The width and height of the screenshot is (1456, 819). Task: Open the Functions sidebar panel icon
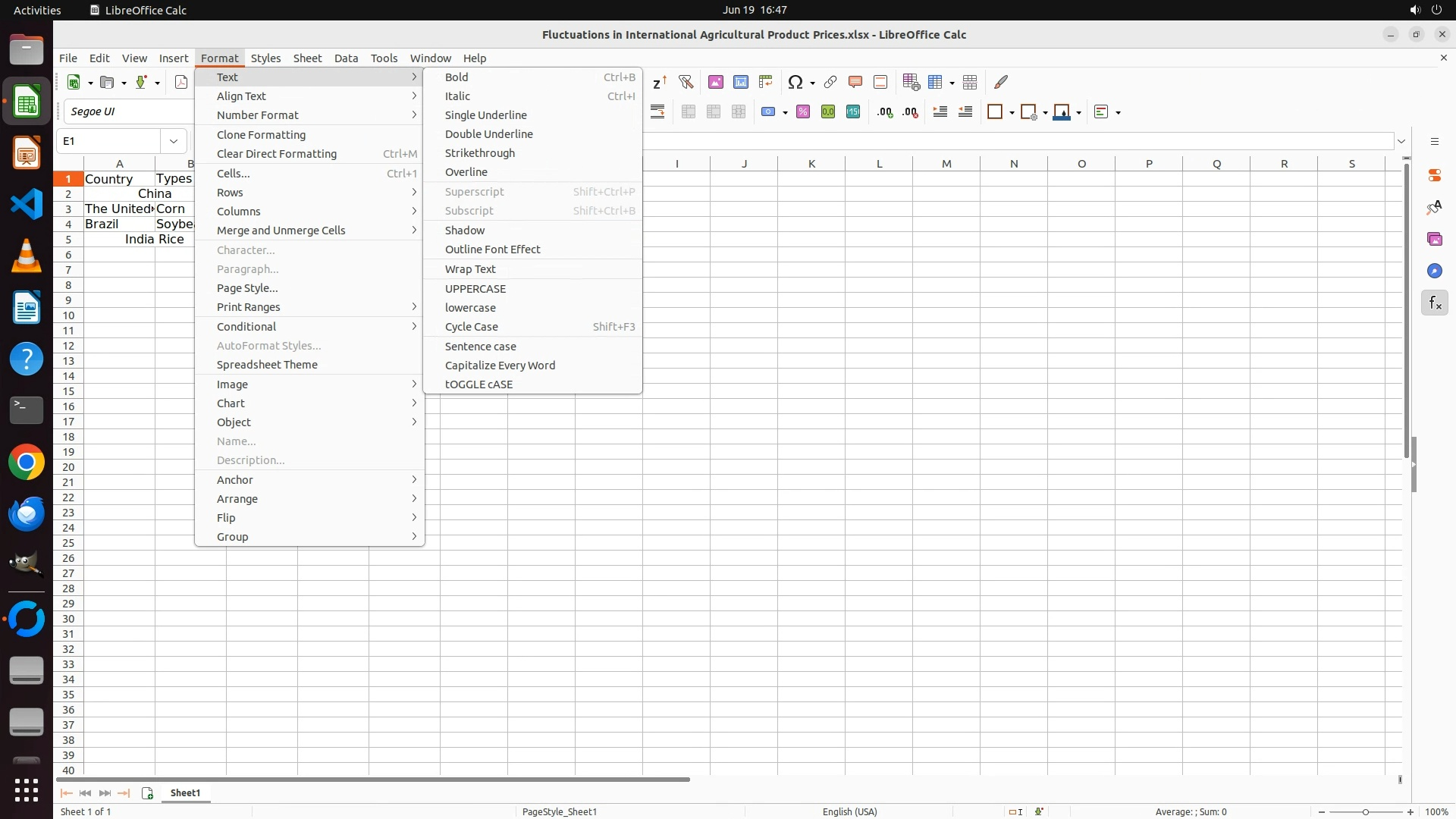click(x=1434, y=303)
